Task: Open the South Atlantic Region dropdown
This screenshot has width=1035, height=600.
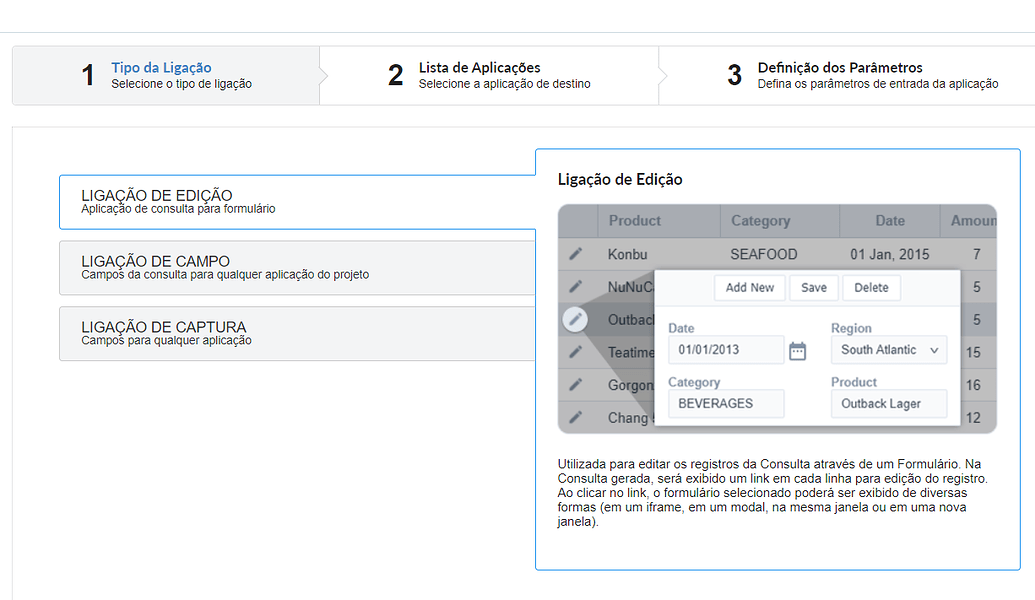Action: [x=888, y=349]
